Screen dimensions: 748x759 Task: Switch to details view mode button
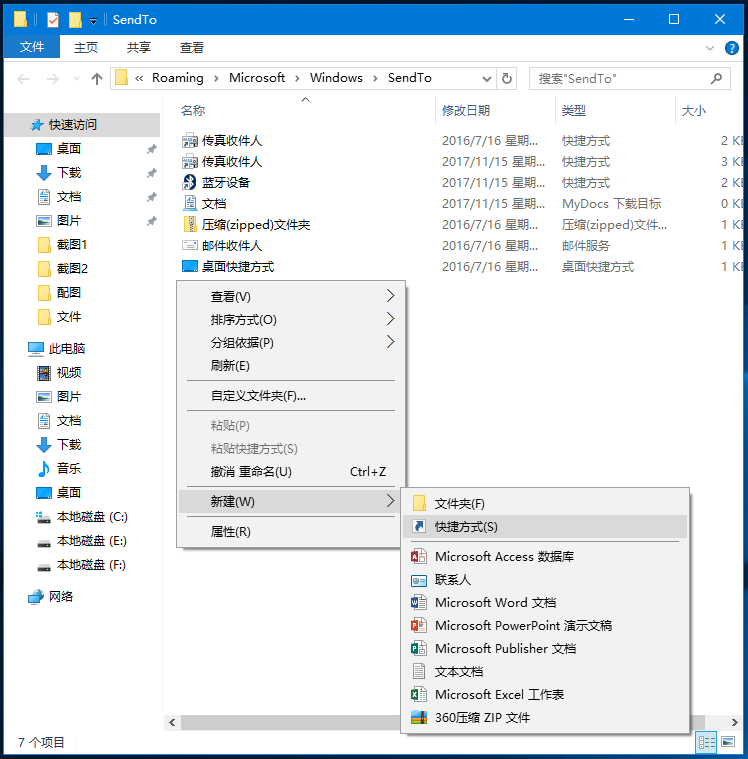tap(707, 742)
